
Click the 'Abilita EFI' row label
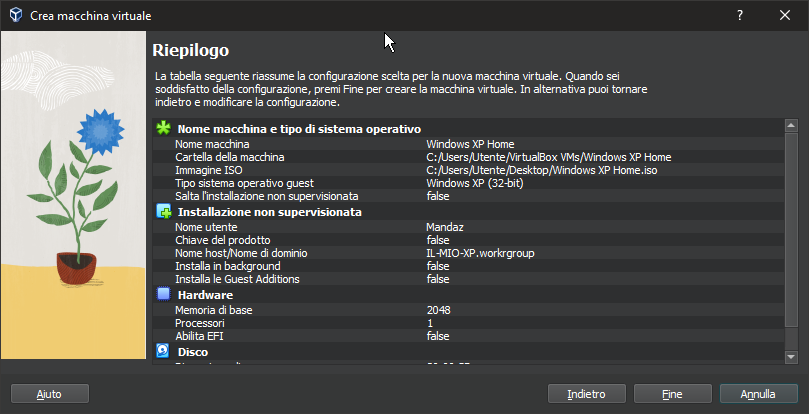(199, 336)
